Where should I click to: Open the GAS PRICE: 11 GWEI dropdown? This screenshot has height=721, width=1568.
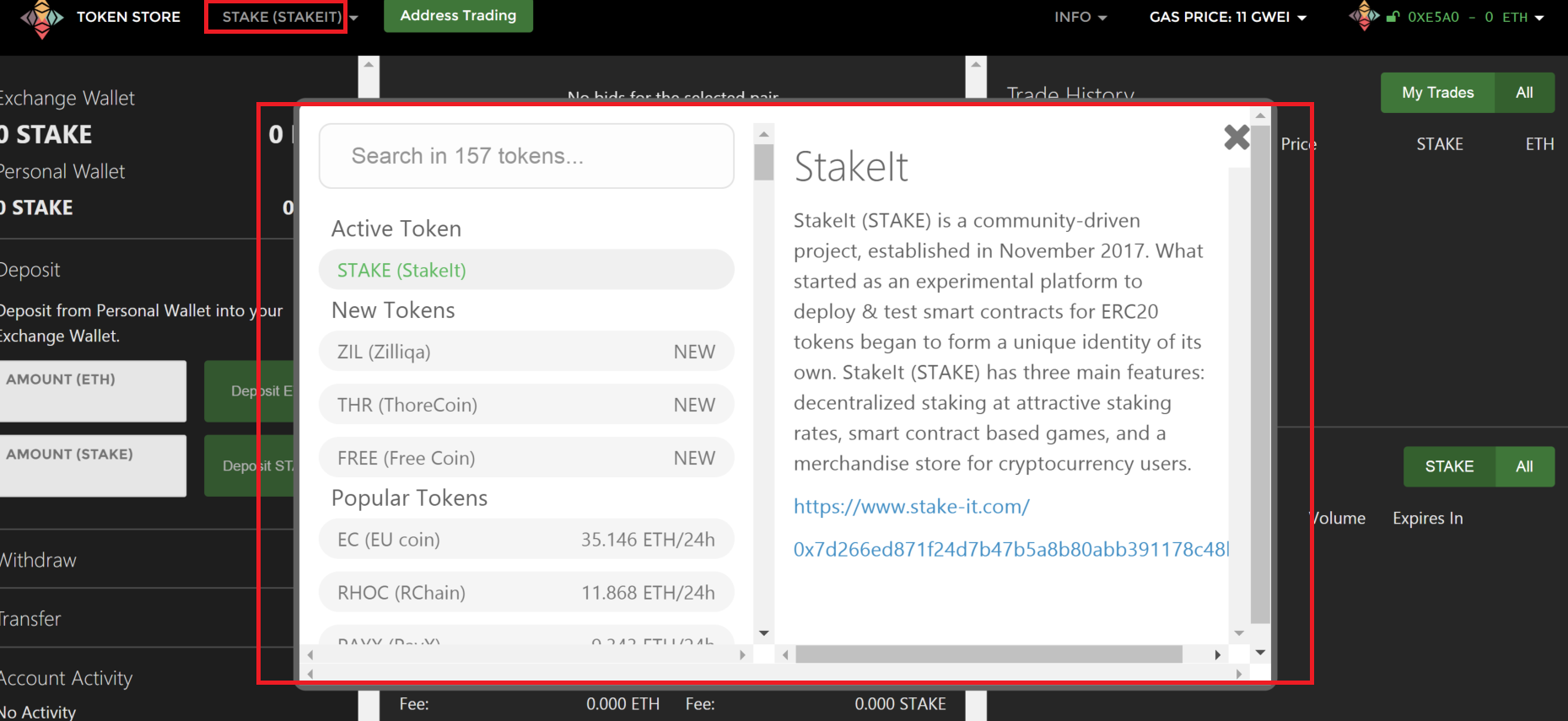pos(1228,17)
